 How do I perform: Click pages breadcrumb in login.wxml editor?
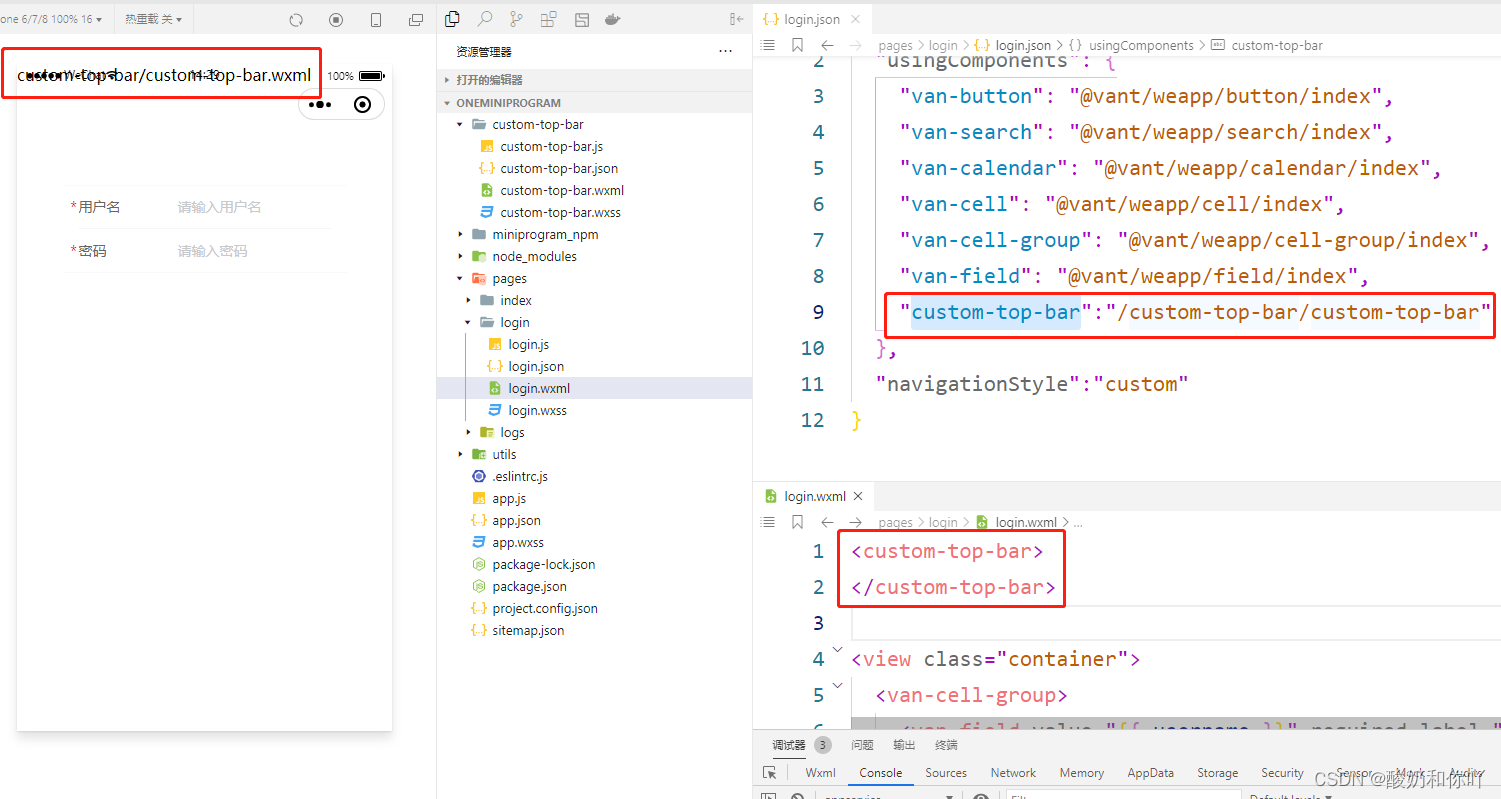pos(895,522)
